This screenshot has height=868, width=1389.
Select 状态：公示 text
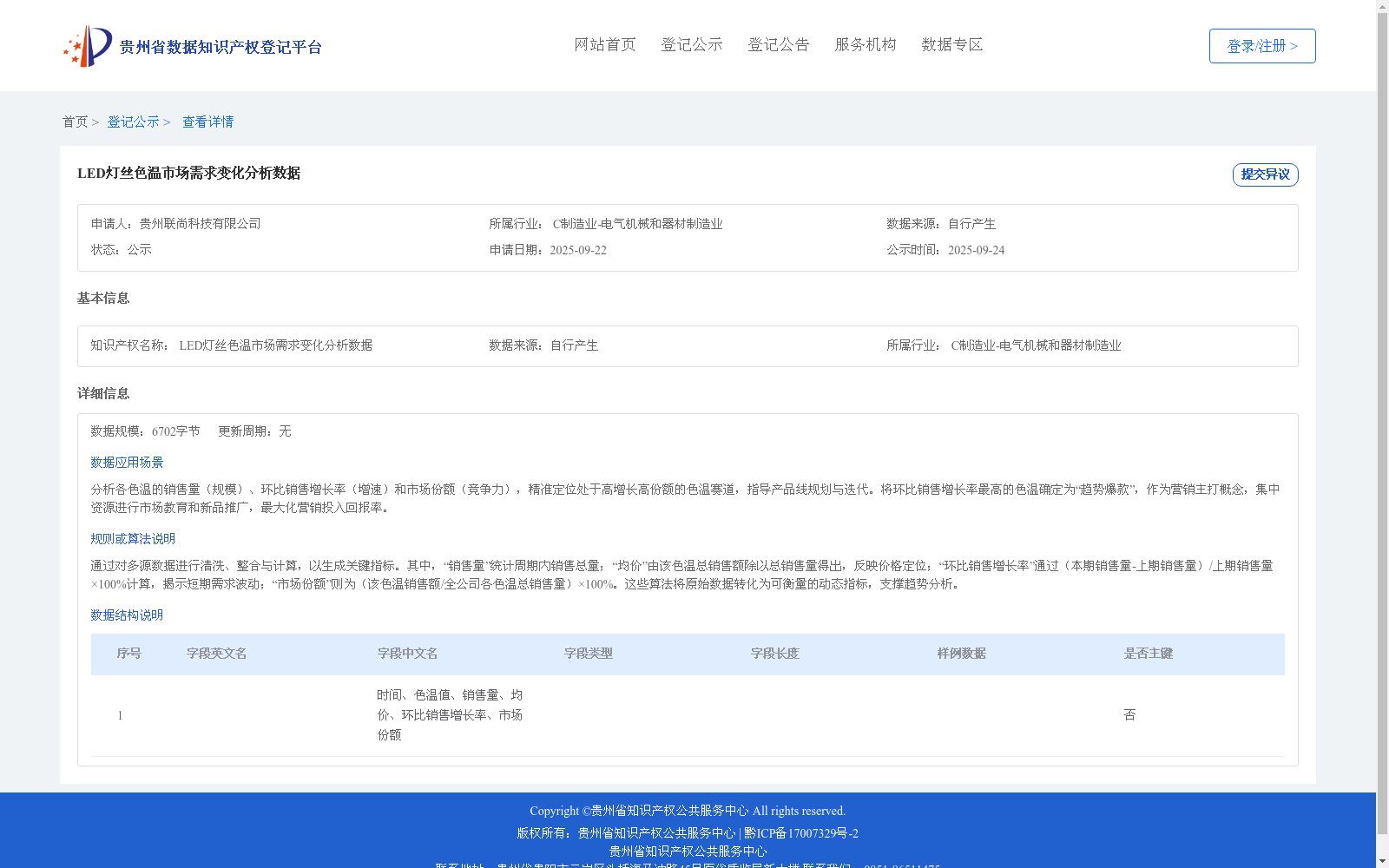(x=122, y=250)
